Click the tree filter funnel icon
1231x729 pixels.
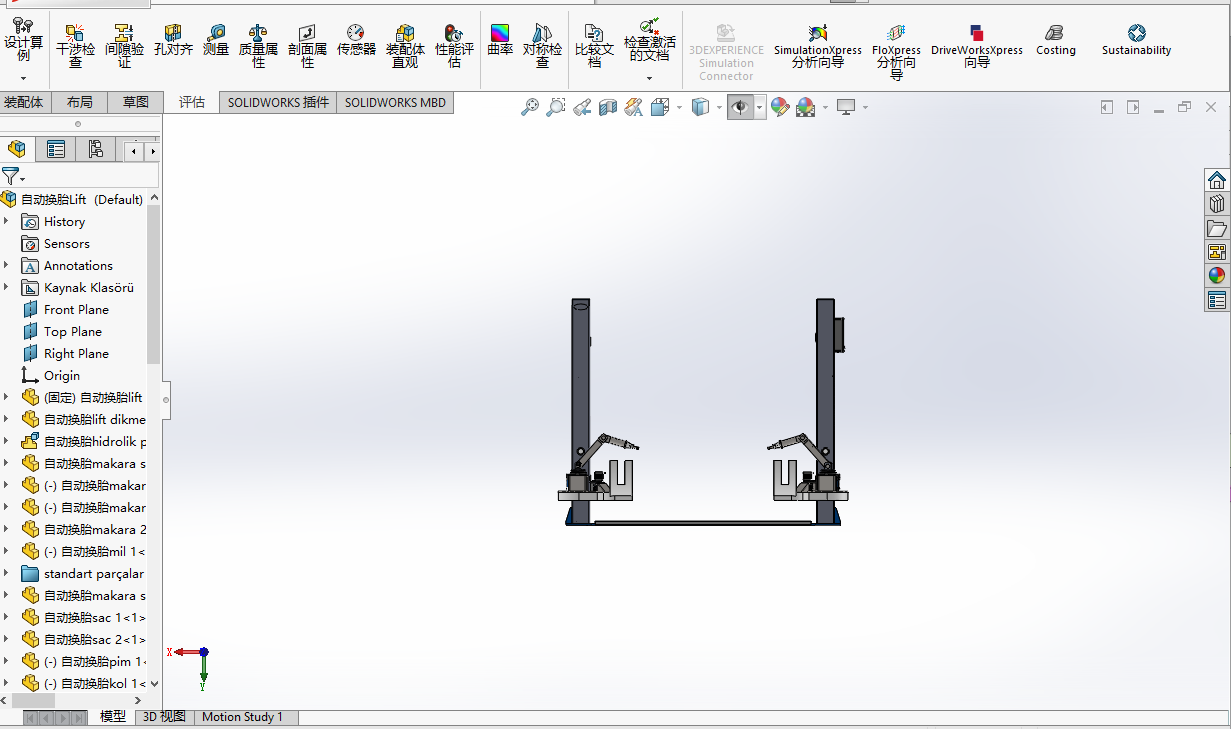11,176
